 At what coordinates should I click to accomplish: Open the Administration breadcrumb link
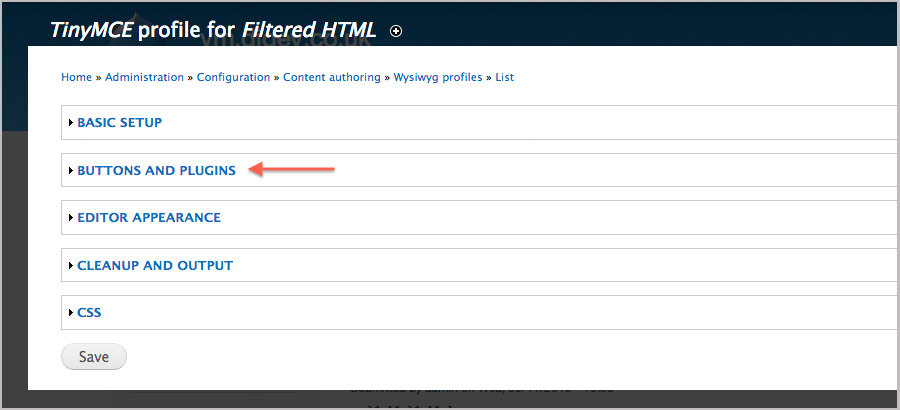(x=144, y=77)
